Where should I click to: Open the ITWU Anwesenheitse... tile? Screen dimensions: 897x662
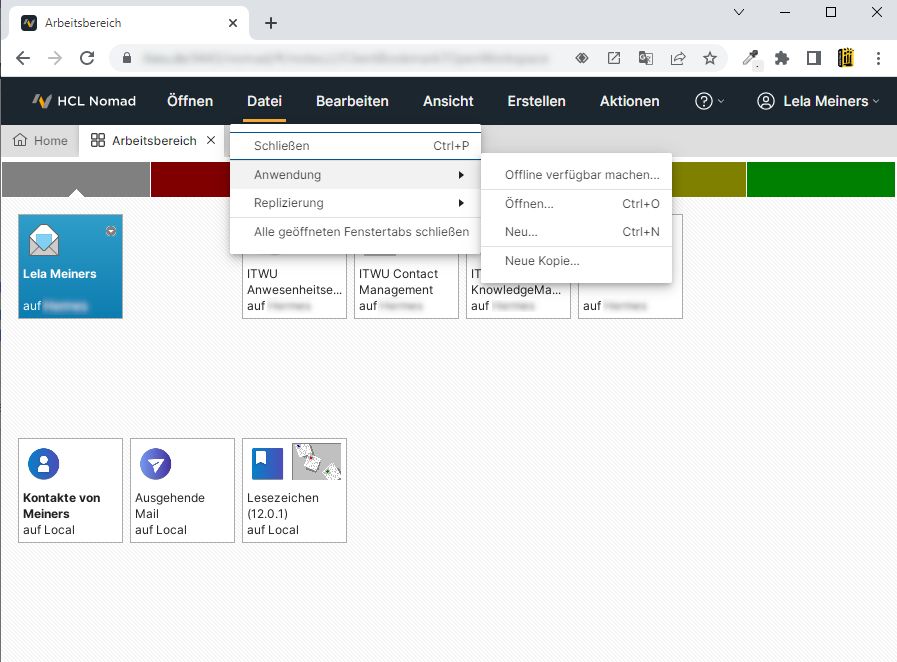[294, 288]
